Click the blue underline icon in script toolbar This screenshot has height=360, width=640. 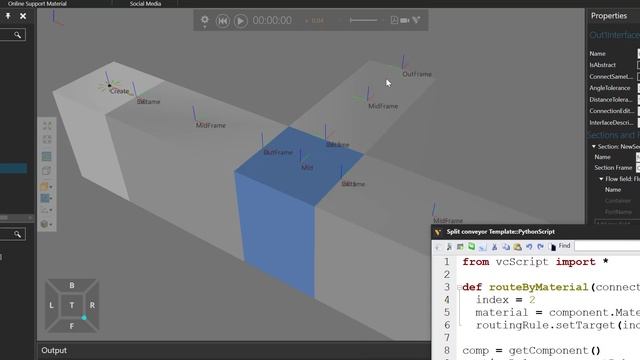point(483,247)
